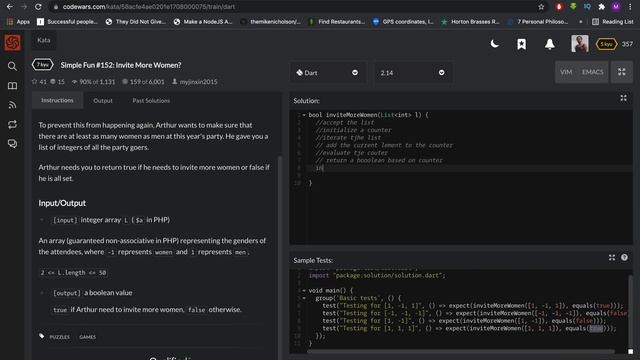This screenshot has width=640, height=360.
Task: Click the Sample Tests vertical scrollbar
Action: [x=630, y=310]
